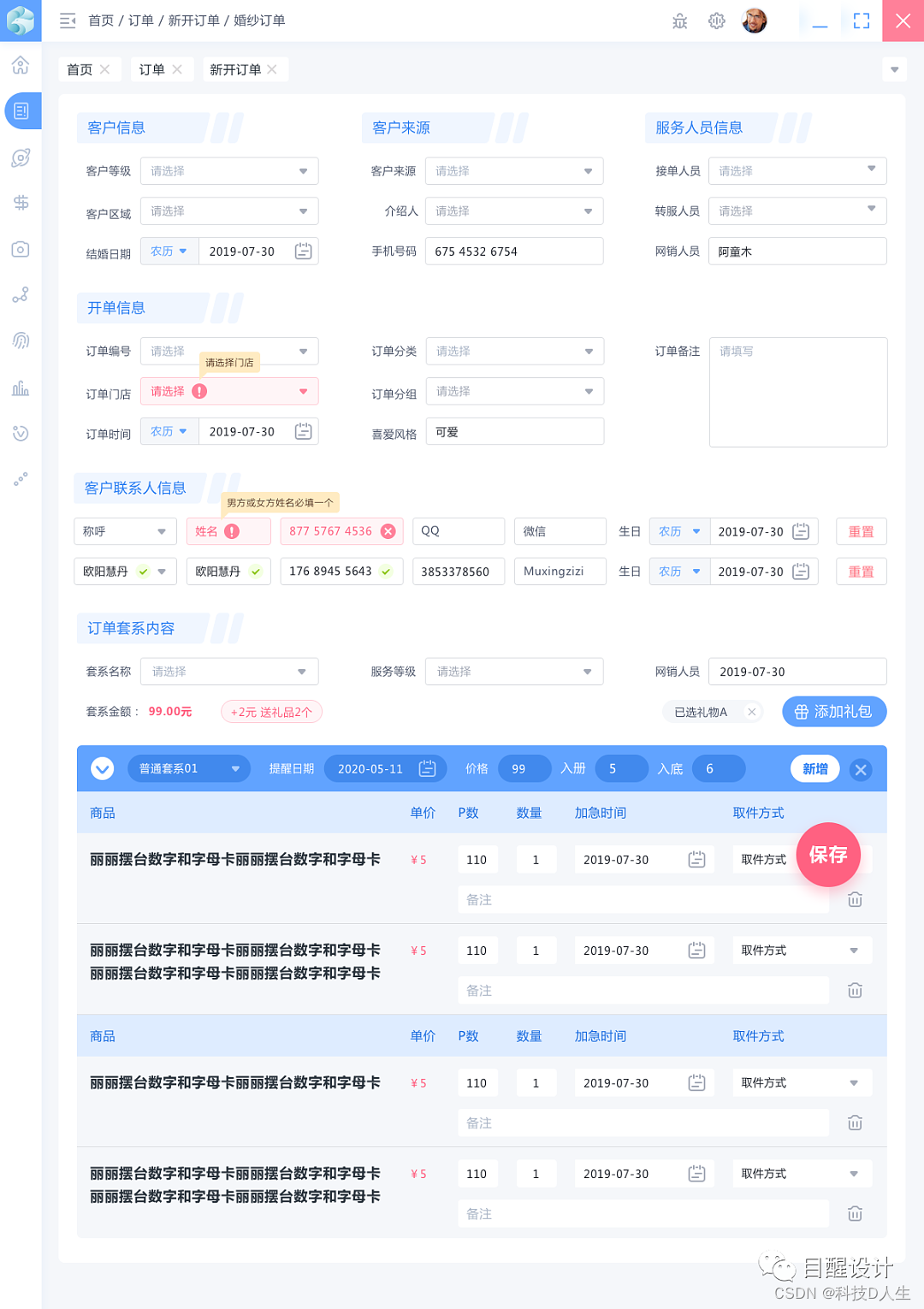Toggle the sidebar collapse menu icon
This screenshot has height=1309, width=924.
click(68, 21)
